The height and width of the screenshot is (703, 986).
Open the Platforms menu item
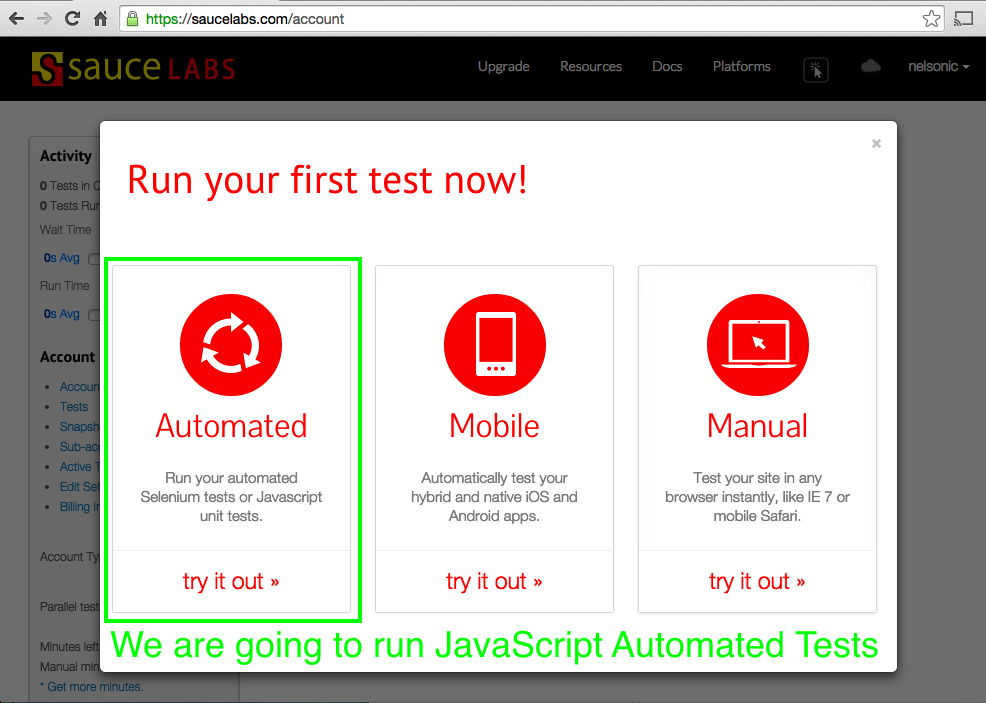[741, 67]
